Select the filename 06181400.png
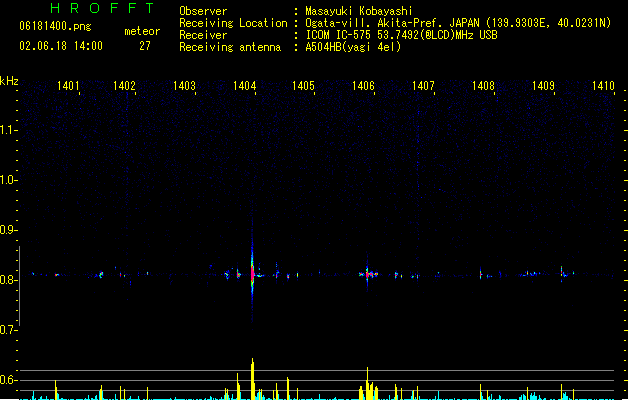 55,26
